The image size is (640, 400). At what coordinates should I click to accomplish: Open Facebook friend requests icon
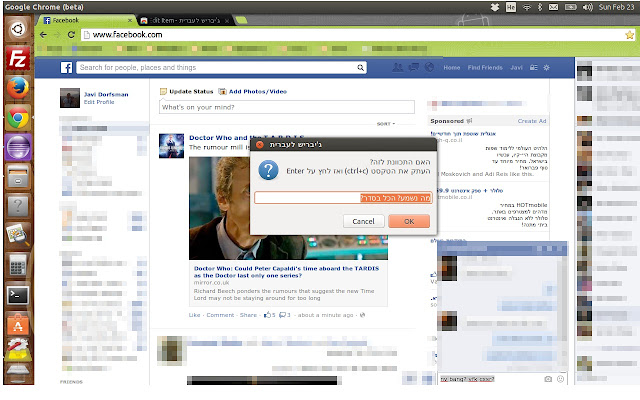[x=397, y=67]
